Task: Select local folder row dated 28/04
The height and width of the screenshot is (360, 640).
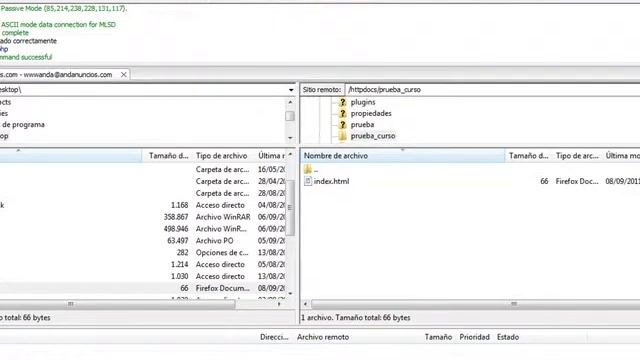Action: click(x=143, y=181)
